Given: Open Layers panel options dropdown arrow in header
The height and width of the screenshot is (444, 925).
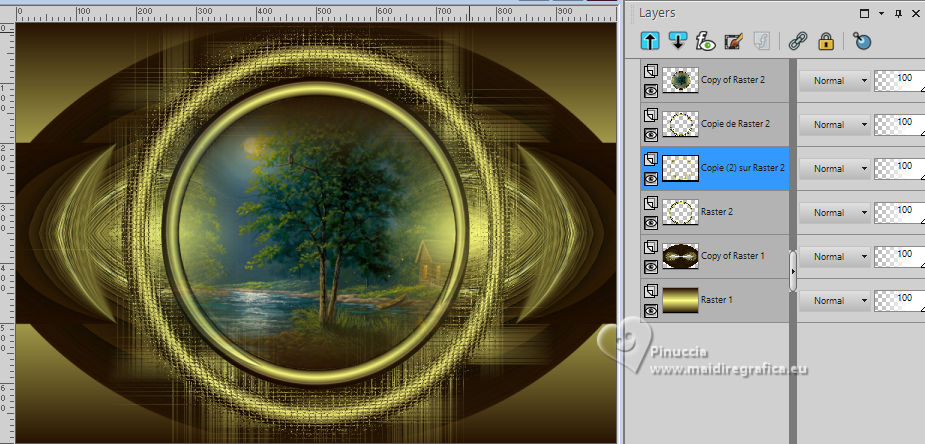Looking at the screenshot, I should 881,13.
